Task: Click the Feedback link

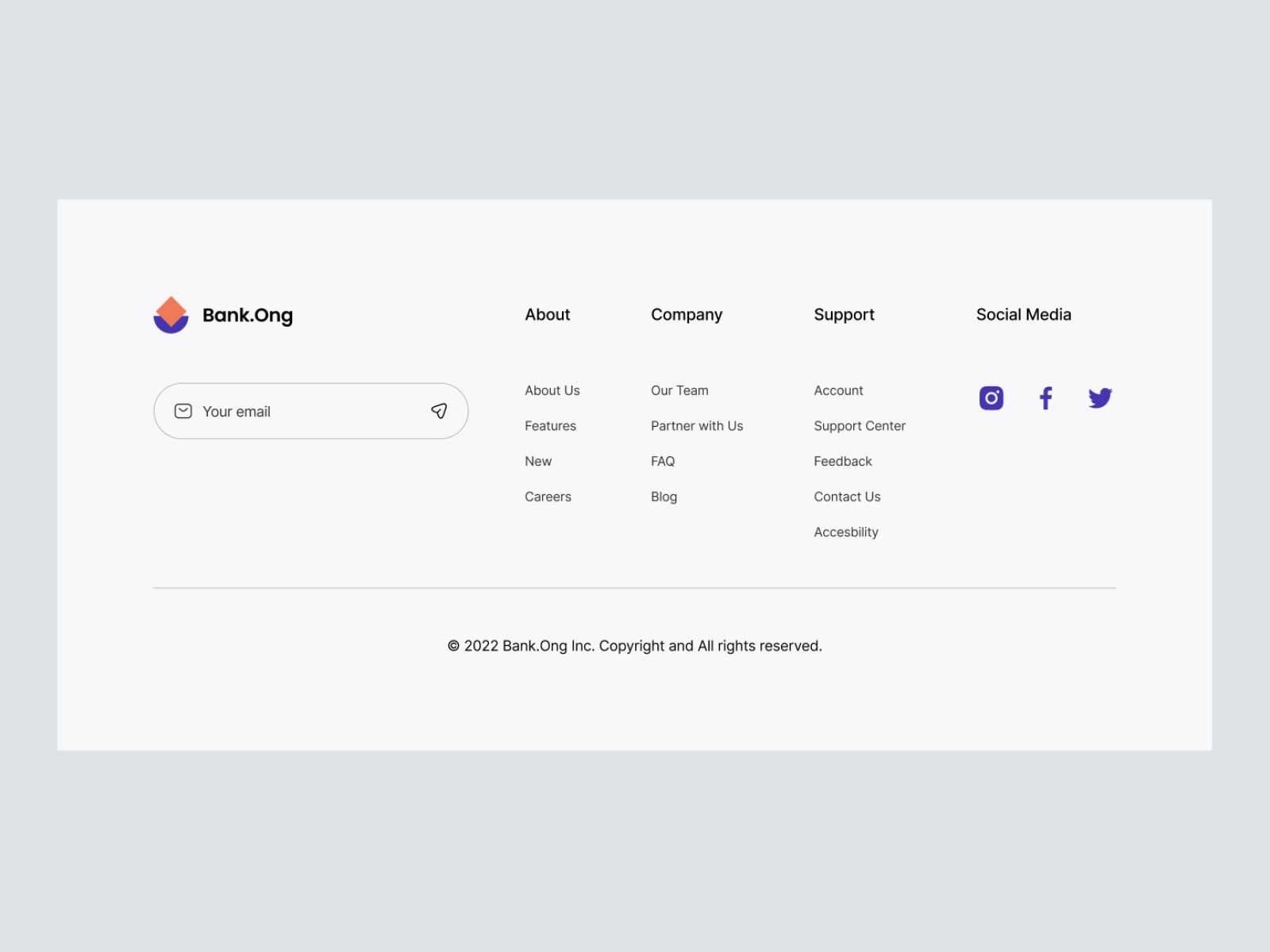Action: click(x=843, y=461)
